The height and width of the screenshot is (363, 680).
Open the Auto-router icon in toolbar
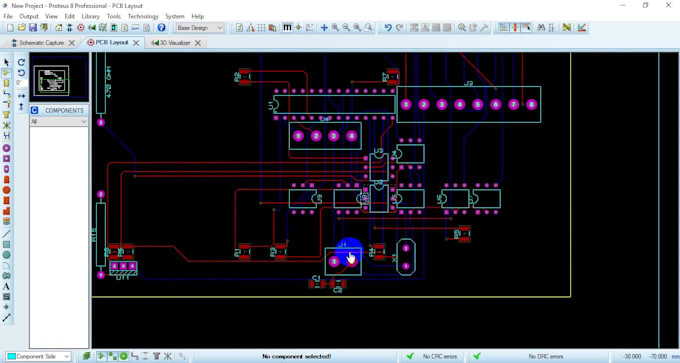tap(566, 28)
